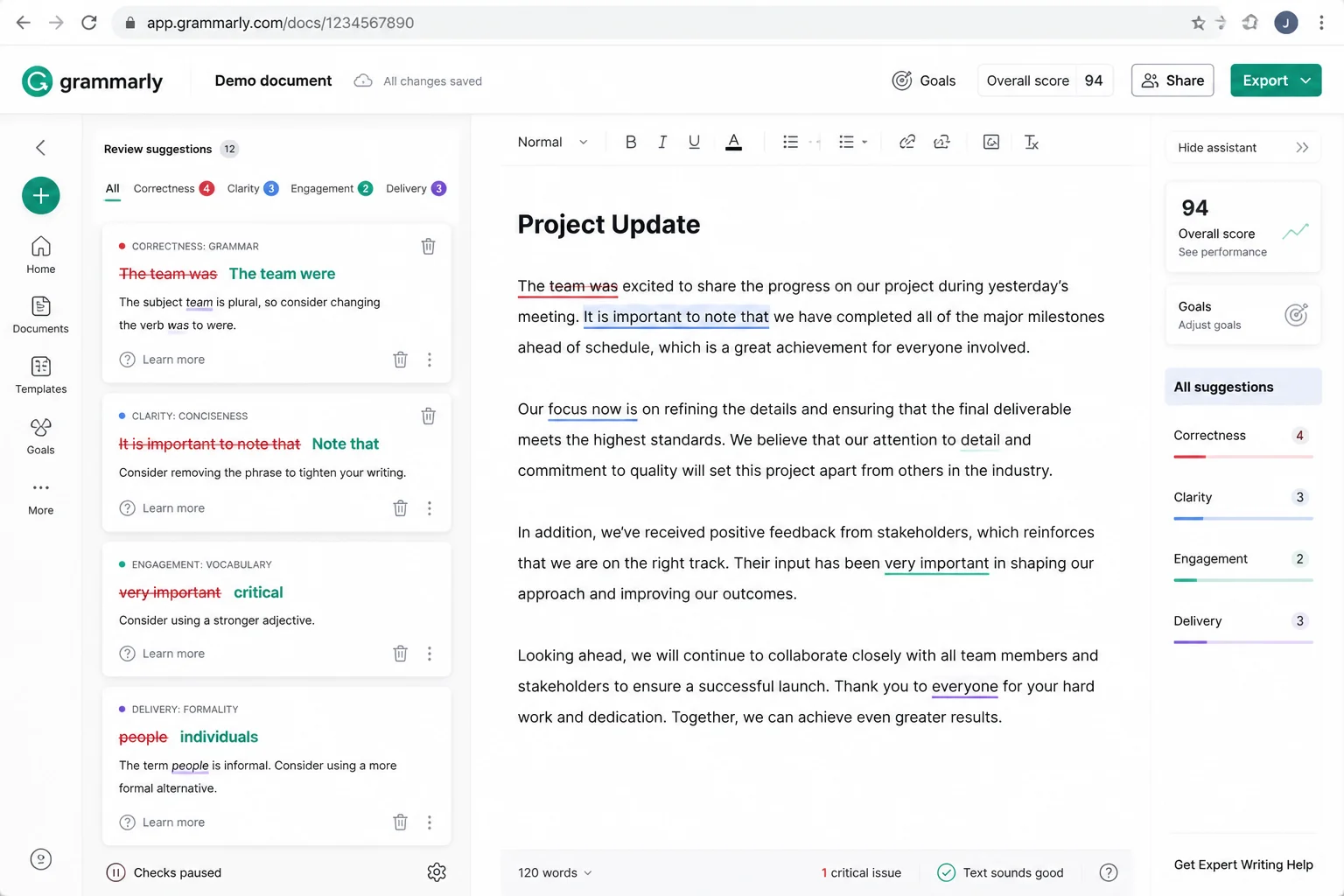The width and height of the screenshot is (1344, 896).
Task: Insert a bulleted list
Action: (x=790, y=142)
